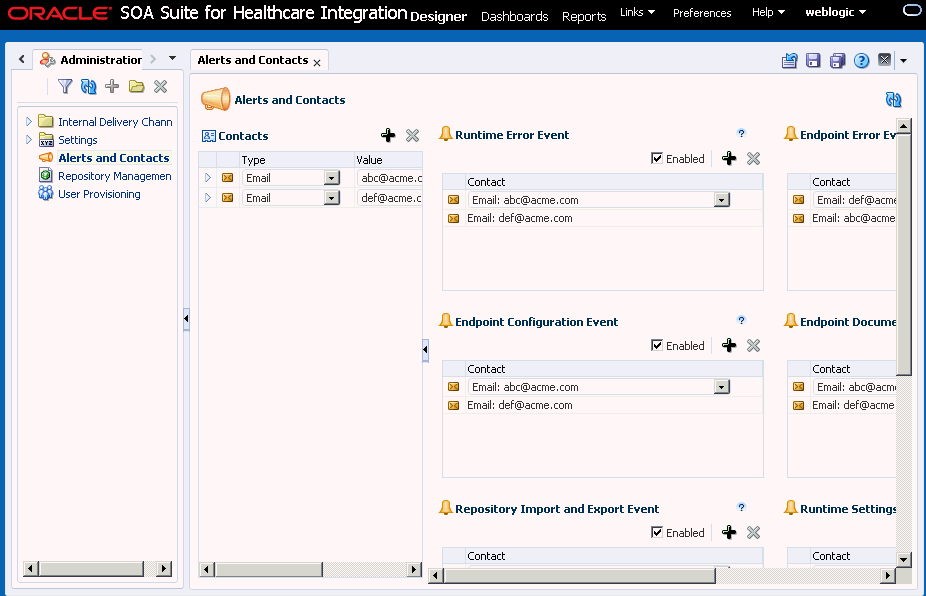Click horizontal scrollbar thumb of events pane
Image resolution: width=926 pixels, height=596 pixels.
pyautogui.click(x=579, y=575)
